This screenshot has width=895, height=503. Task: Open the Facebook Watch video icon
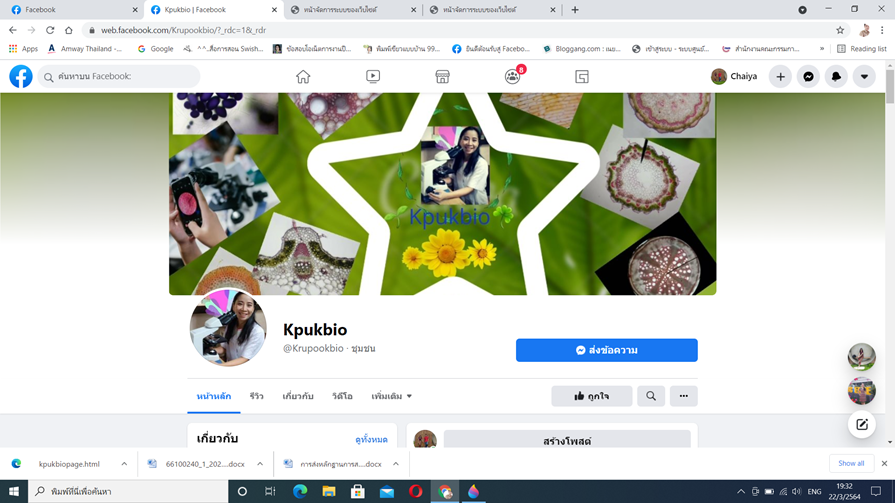click(x=373, y=77)
